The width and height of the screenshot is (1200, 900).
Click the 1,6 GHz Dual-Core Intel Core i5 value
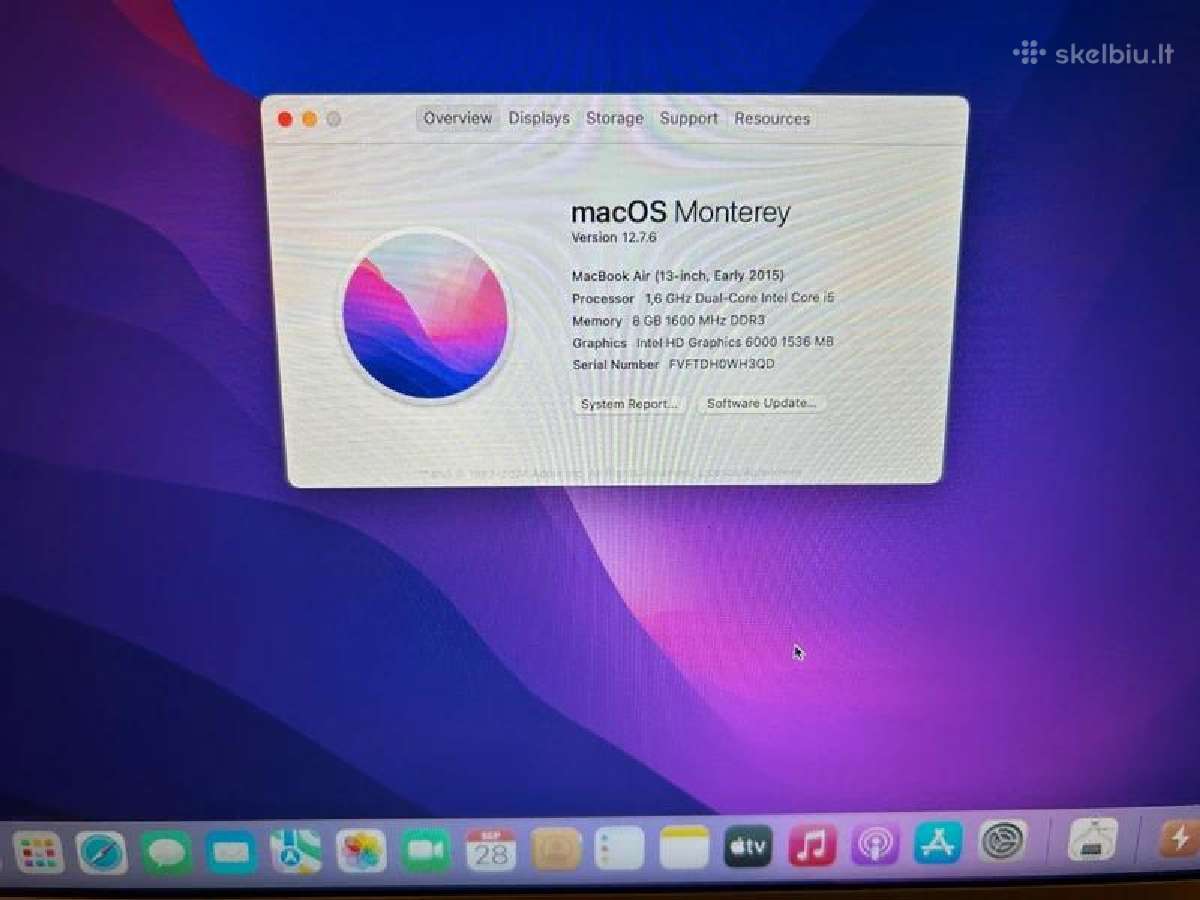tap(739, 298)
